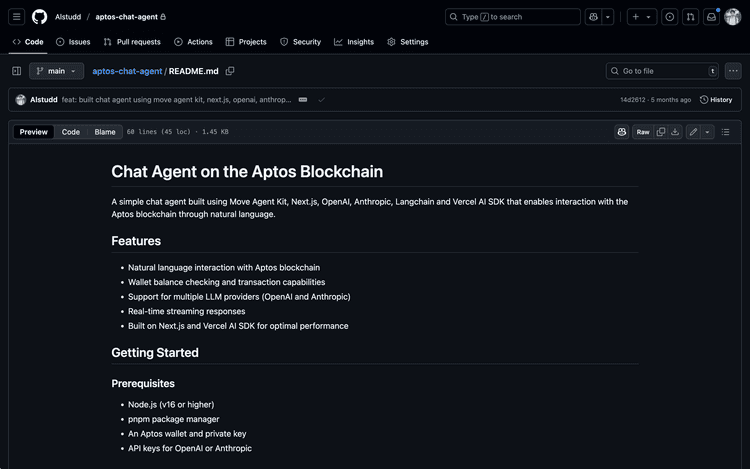The height and width of the screenshot is (469, 750).
Task: Open the pull requests icon in the header
Action: click(x=690, y=17)
